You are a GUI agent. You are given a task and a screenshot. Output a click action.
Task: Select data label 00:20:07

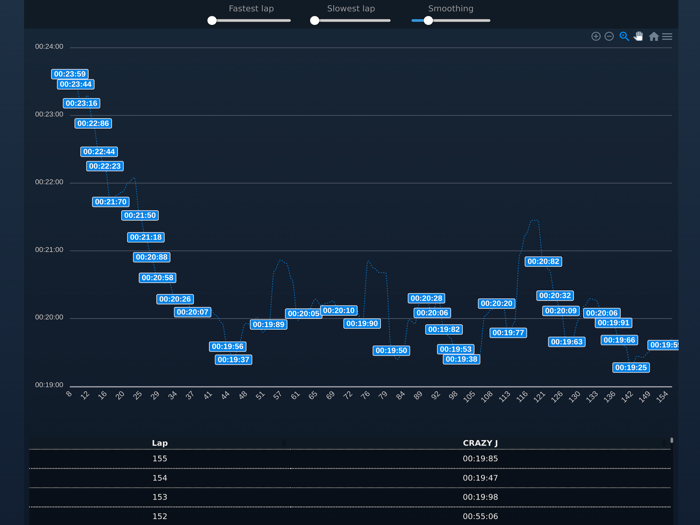[192, 312]
